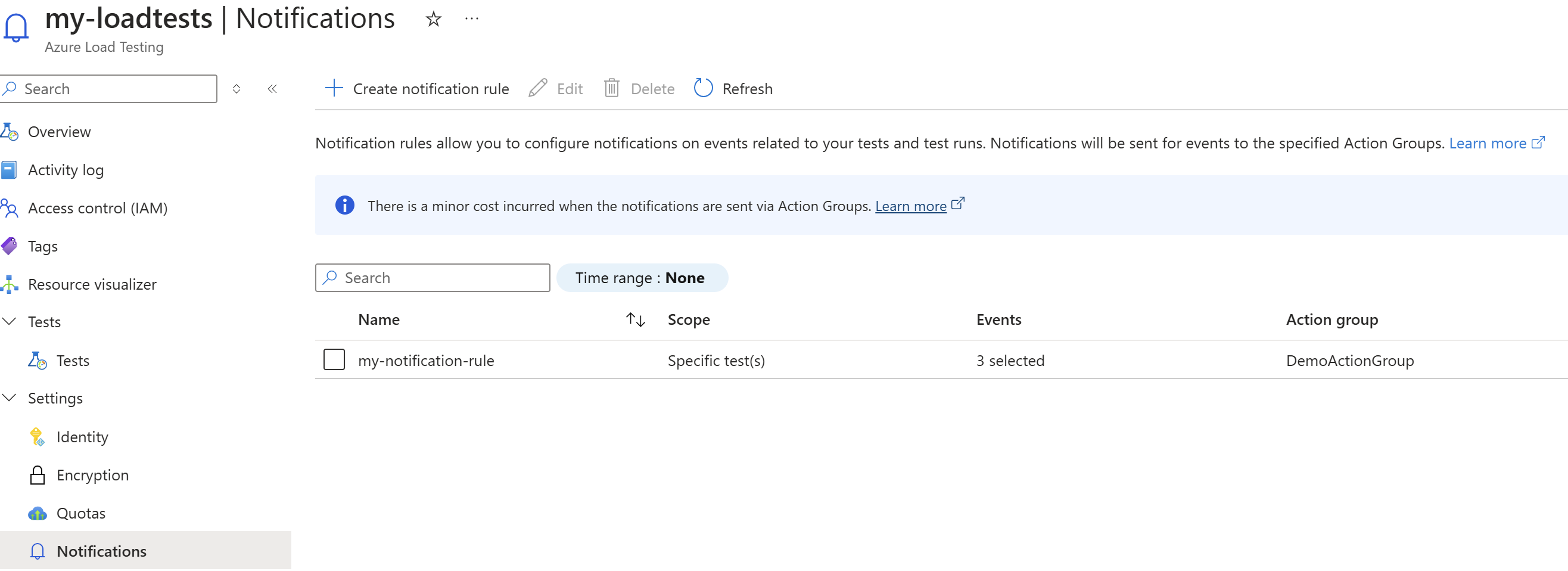Click the Tests flask icon under Tests
Screen dimensions: 1568x571
(x=37, y=361)
